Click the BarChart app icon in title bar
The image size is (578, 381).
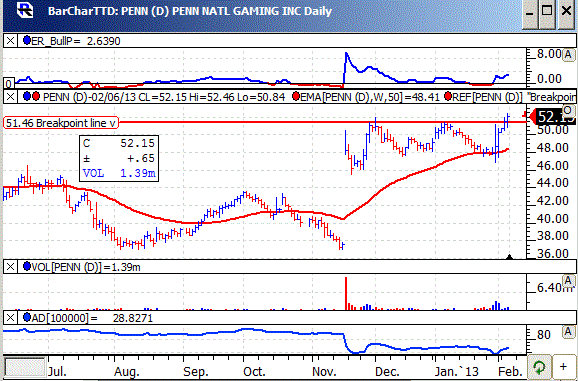[x=25, y=10]
